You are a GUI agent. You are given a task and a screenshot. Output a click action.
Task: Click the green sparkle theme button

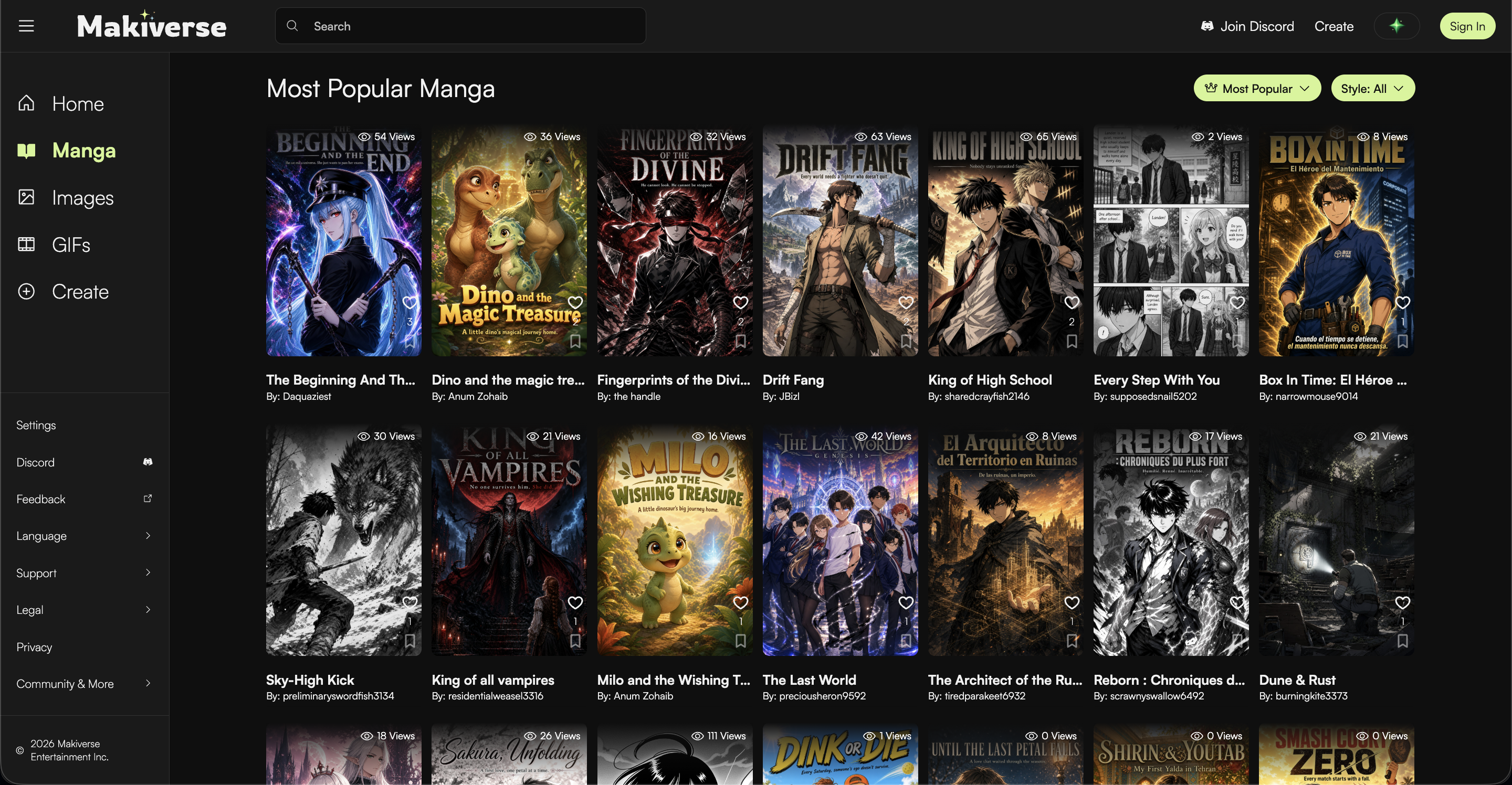(x=1396, y=26)
